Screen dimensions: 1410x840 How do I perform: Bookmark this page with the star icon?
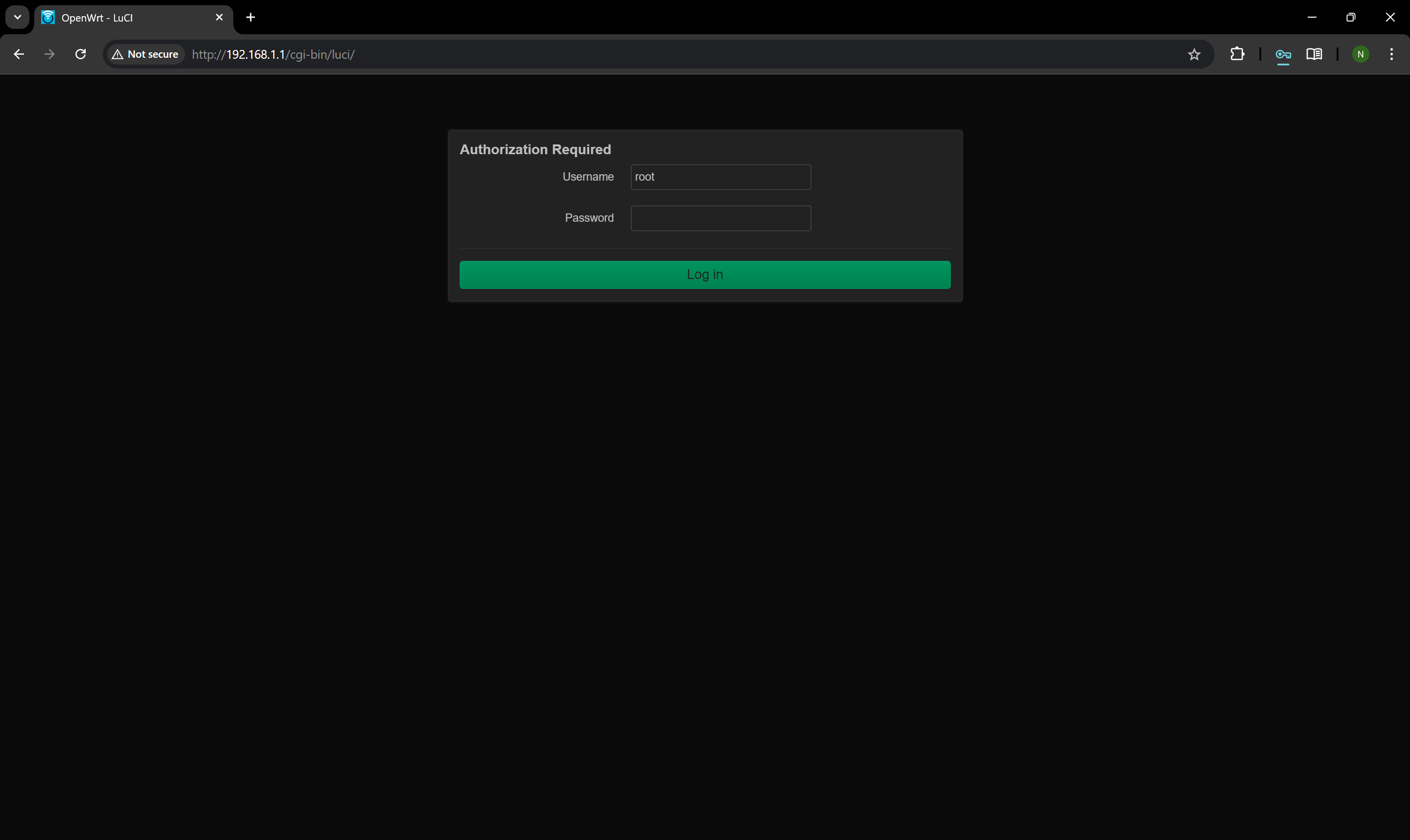(1195, 54)
